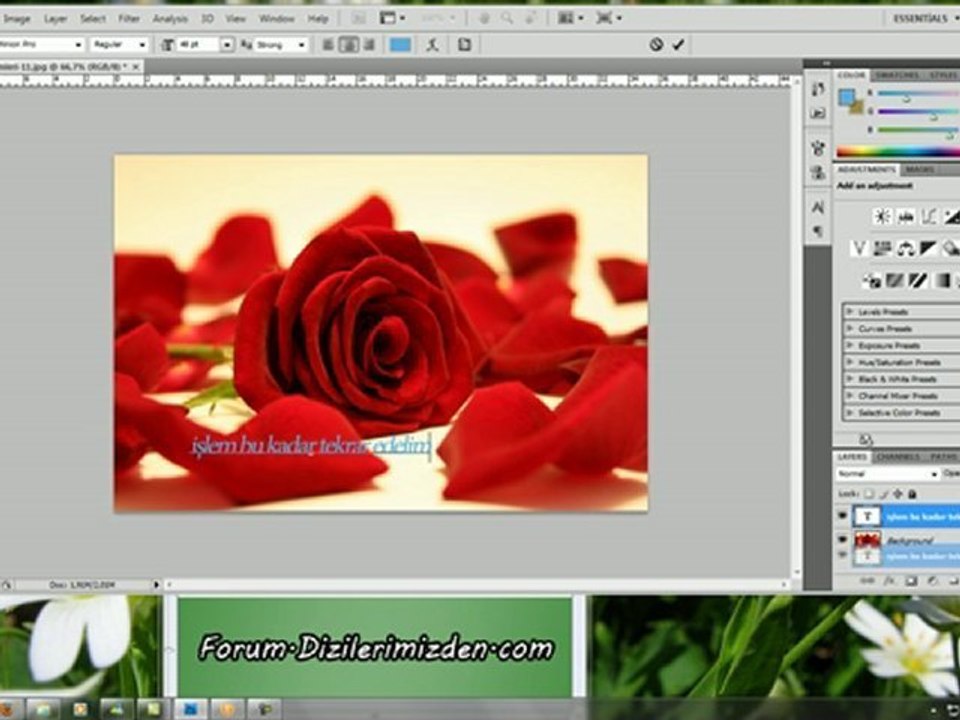Open the layer blend mode Normal box
Image resolution: width=960 pixels, height=720 pixels.
point(887,474)
